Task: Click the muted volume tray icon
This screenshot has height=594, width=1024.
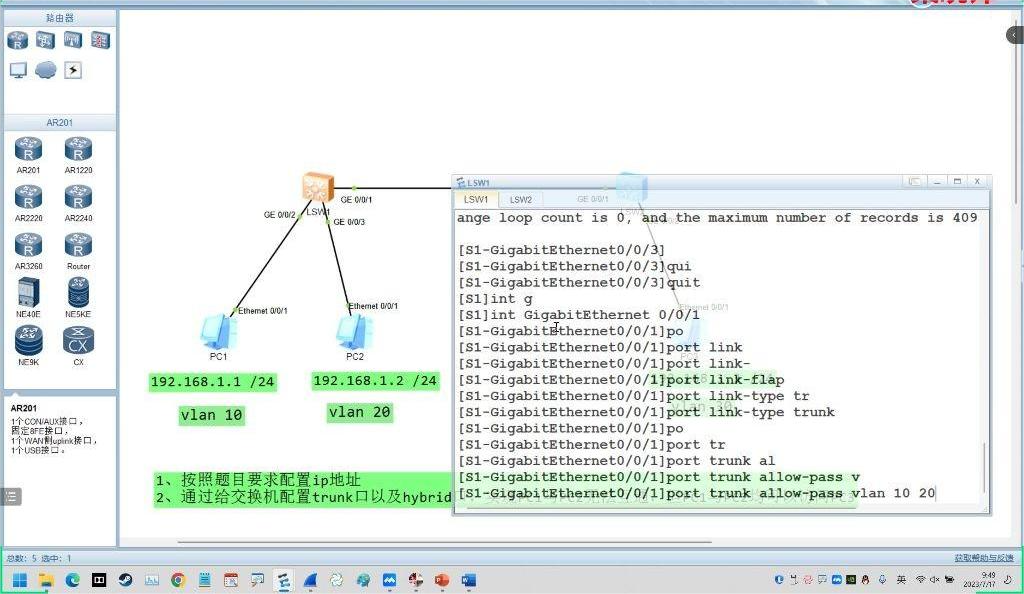Action: point(935,580)
